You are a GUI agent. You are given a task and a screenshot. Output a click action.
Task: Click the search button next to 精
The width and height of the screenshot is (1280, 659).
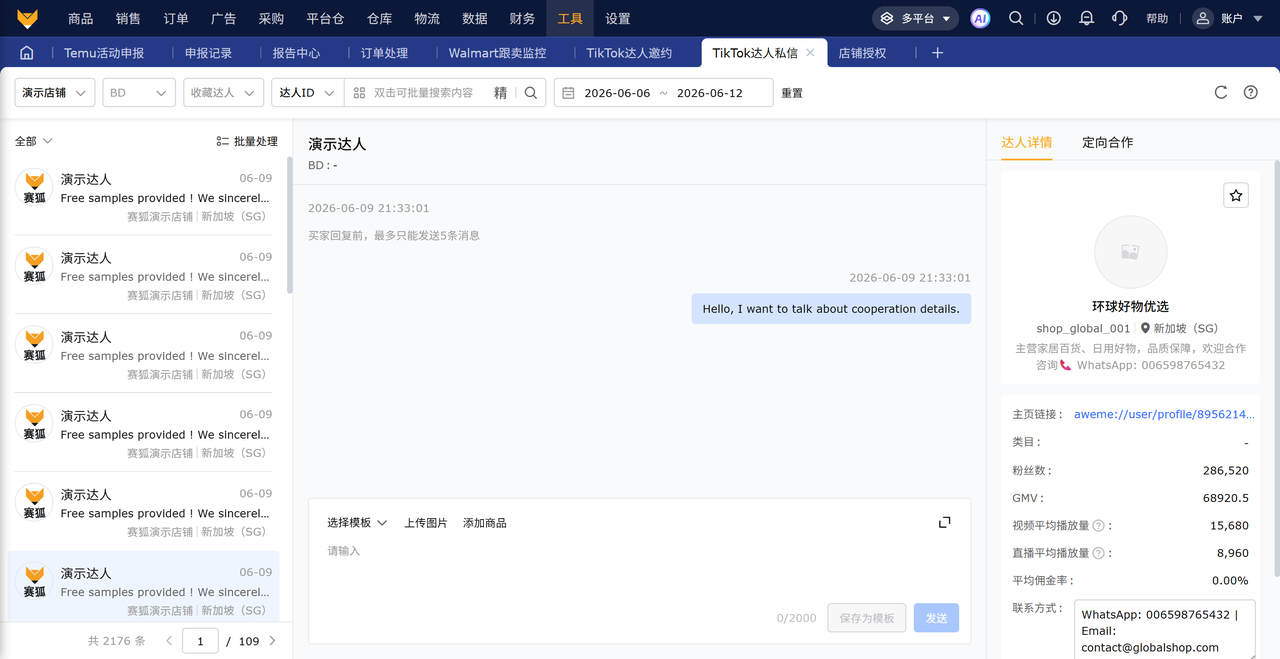(x=531, y=93)
